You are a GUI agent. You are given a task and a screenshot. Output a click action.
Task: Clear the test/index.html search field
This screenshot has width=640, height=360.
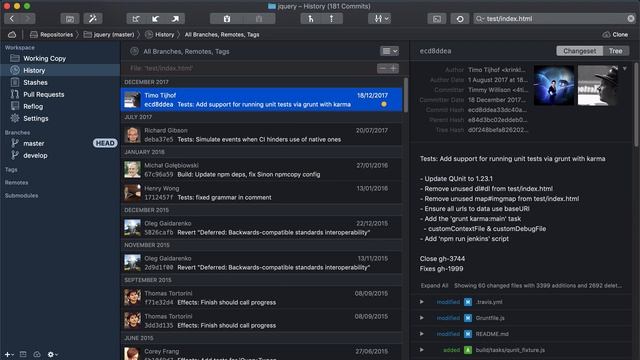631,19
